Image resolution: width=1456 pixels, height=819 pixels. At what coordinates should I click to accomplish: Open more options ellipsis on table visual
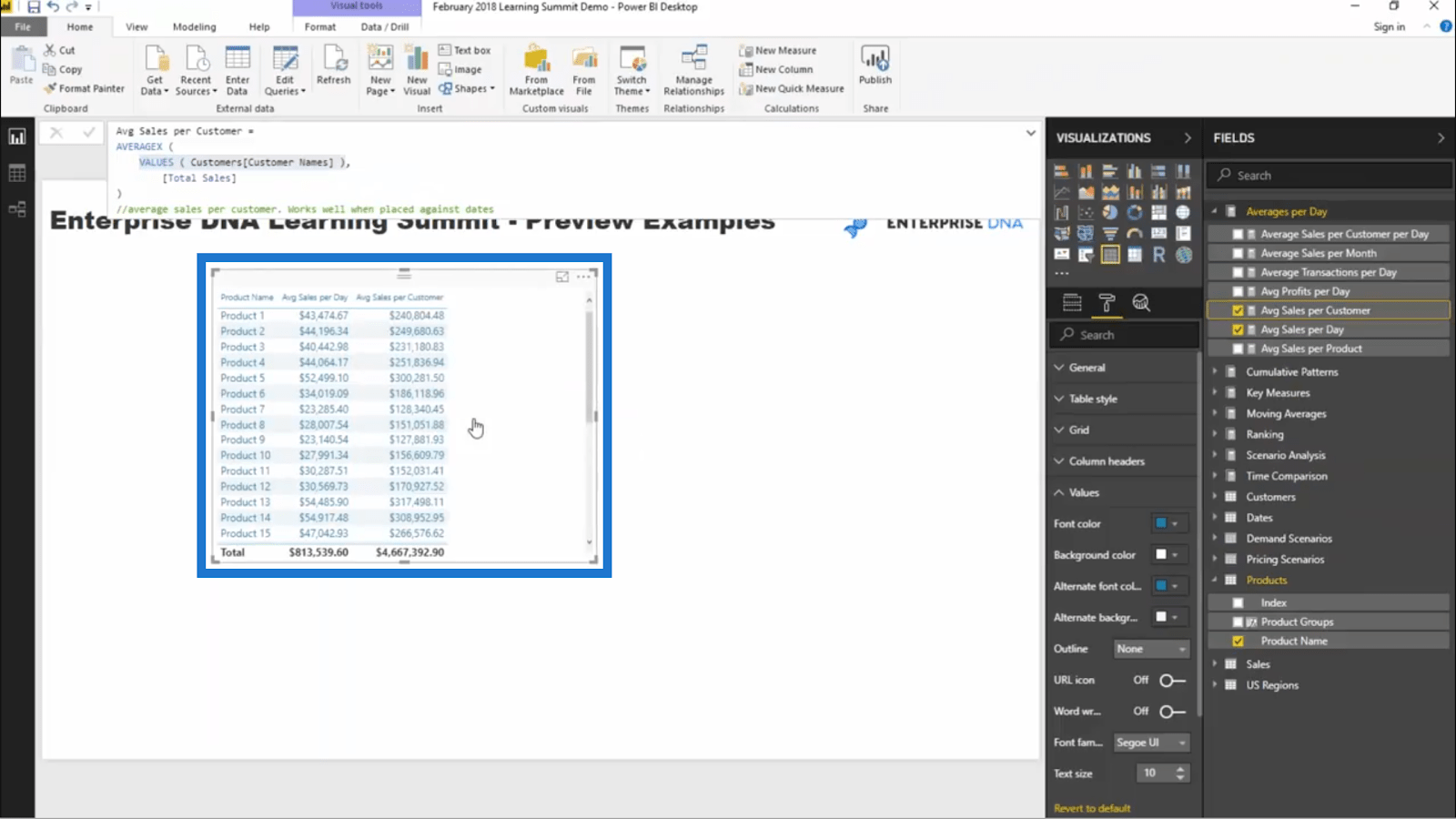583,277
